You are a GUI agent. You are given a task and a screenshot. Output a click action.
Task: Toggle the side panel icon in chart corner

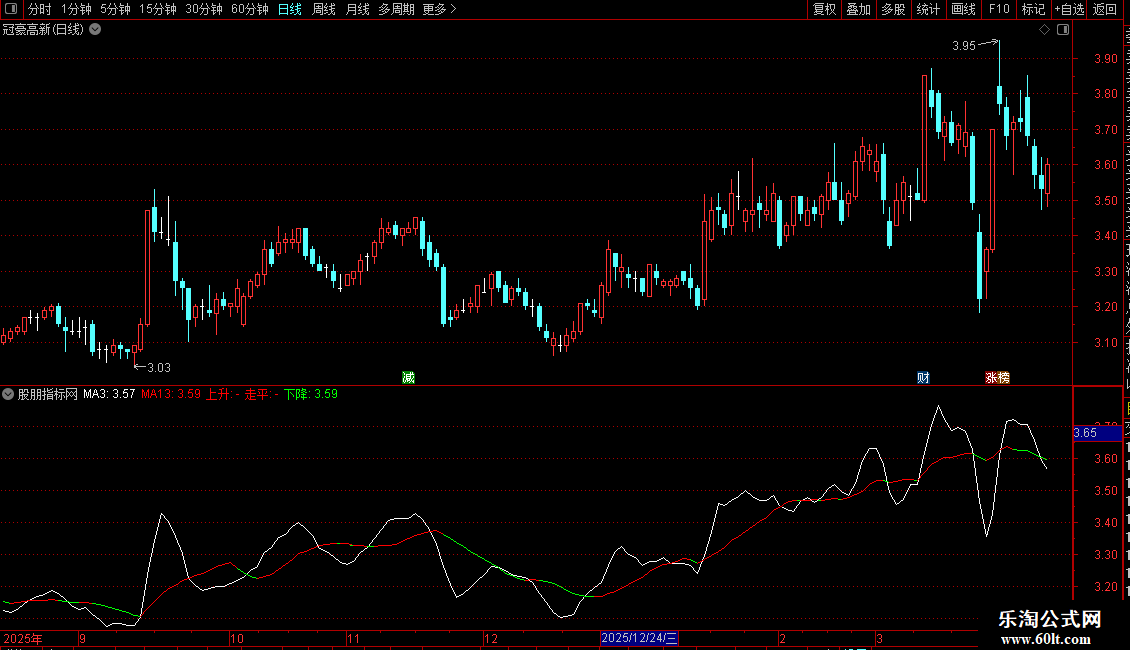[x=1063, y=30]
